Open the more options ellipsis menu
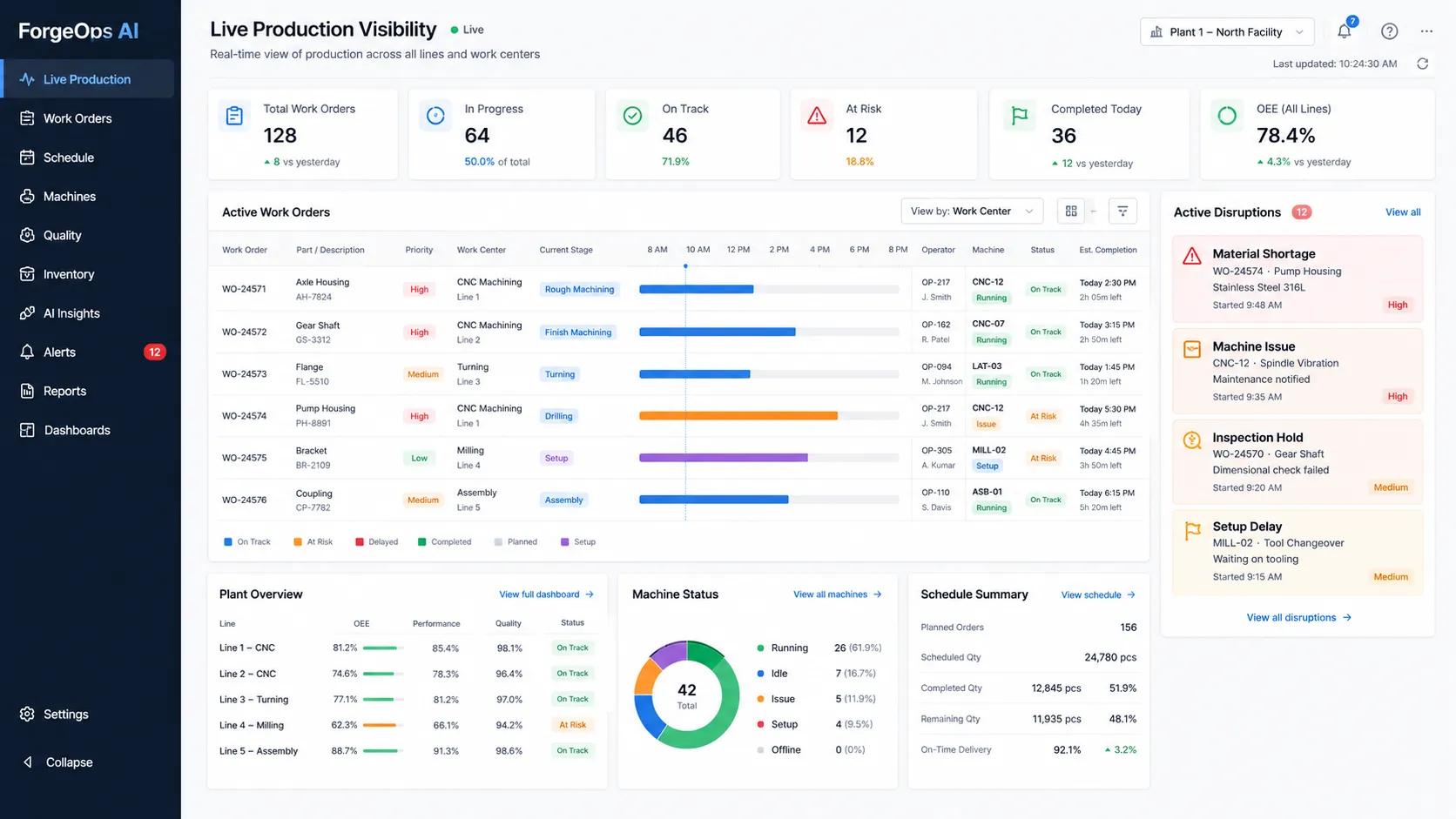Viewport: 1456px width, 819px height. [1426, 31]
